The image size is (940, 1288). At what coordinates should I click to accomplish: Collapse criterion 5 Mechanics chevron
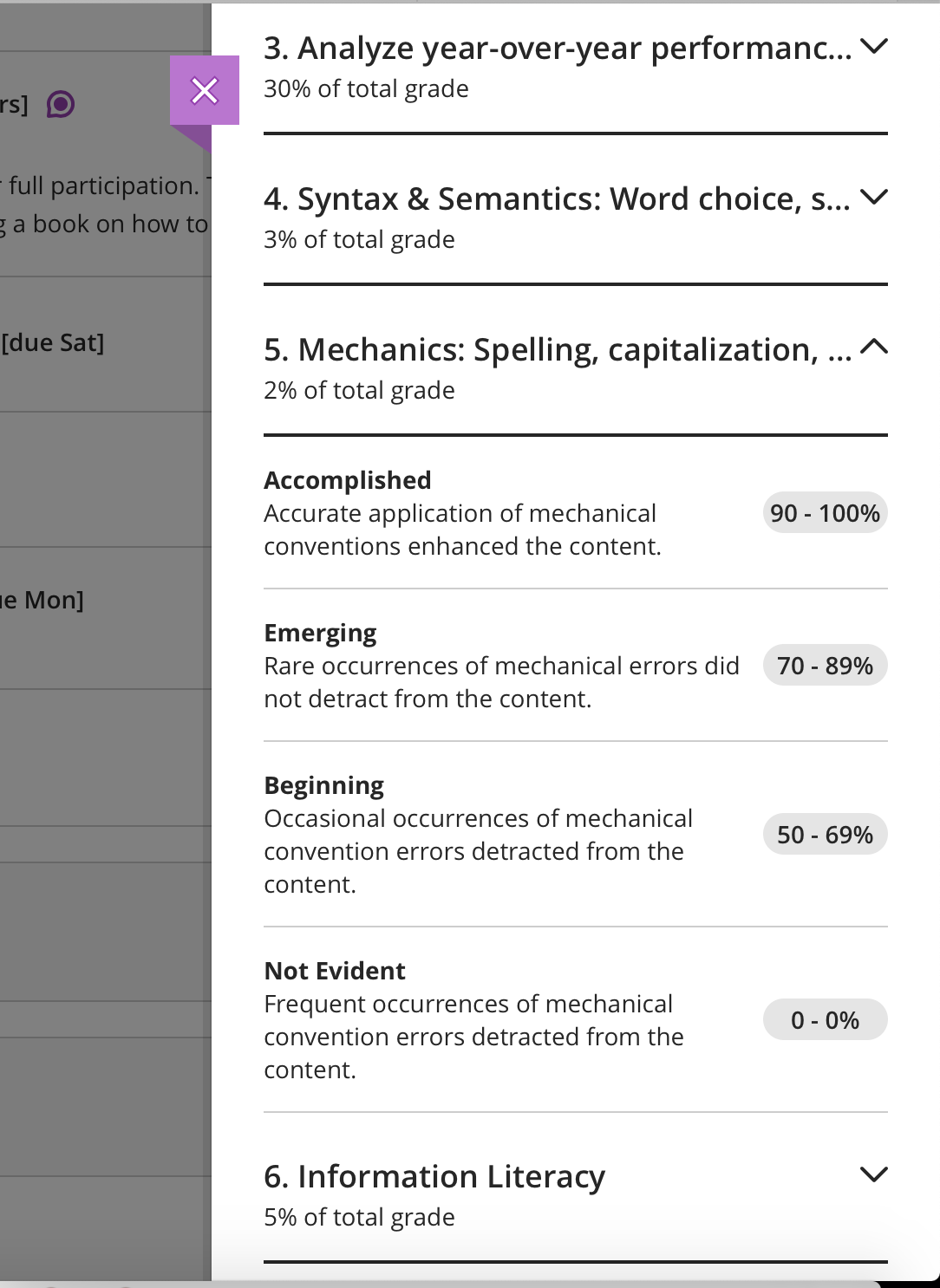873,348
